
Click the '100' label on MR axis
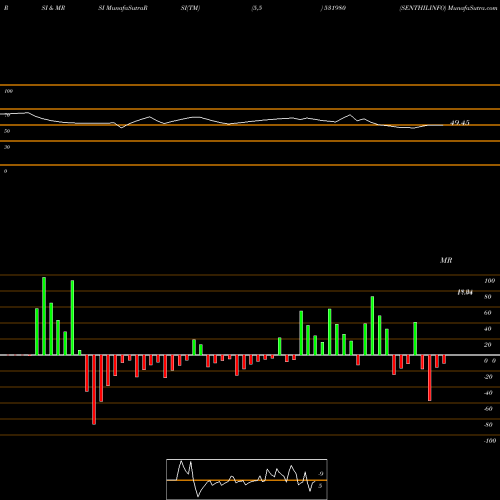(x=490, y=281)
